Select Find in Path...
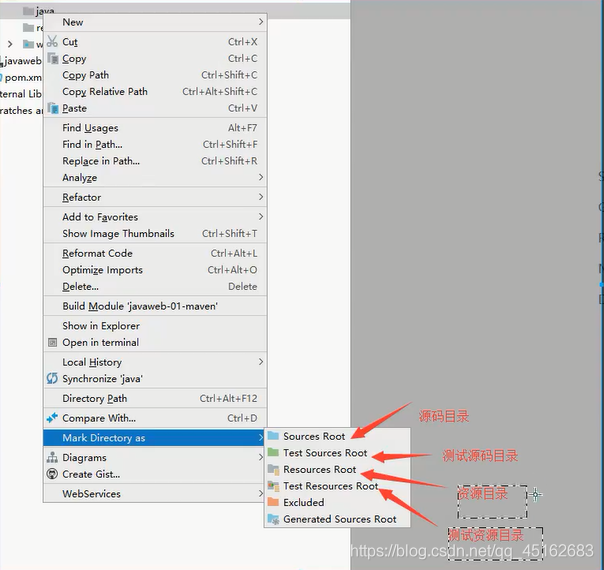The width and height of the screenshot is (604, 570). [x=155, y=144]
